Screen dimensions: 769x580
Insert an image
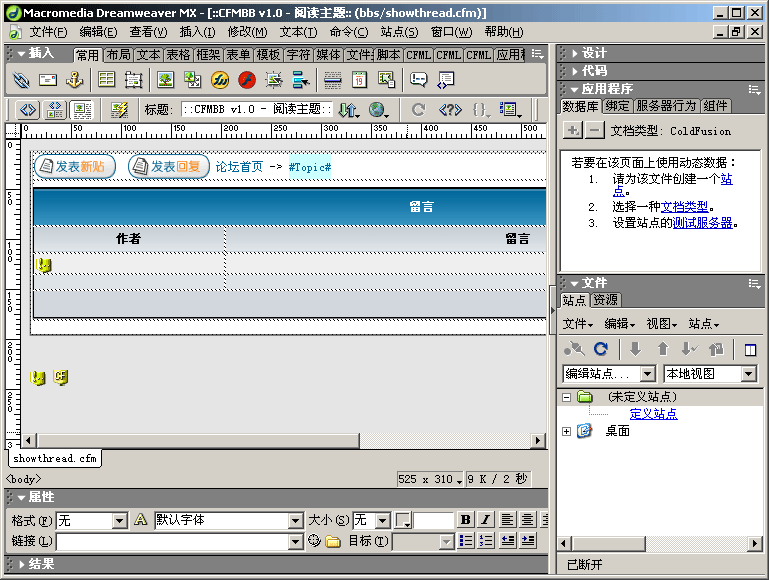(165, 79)
